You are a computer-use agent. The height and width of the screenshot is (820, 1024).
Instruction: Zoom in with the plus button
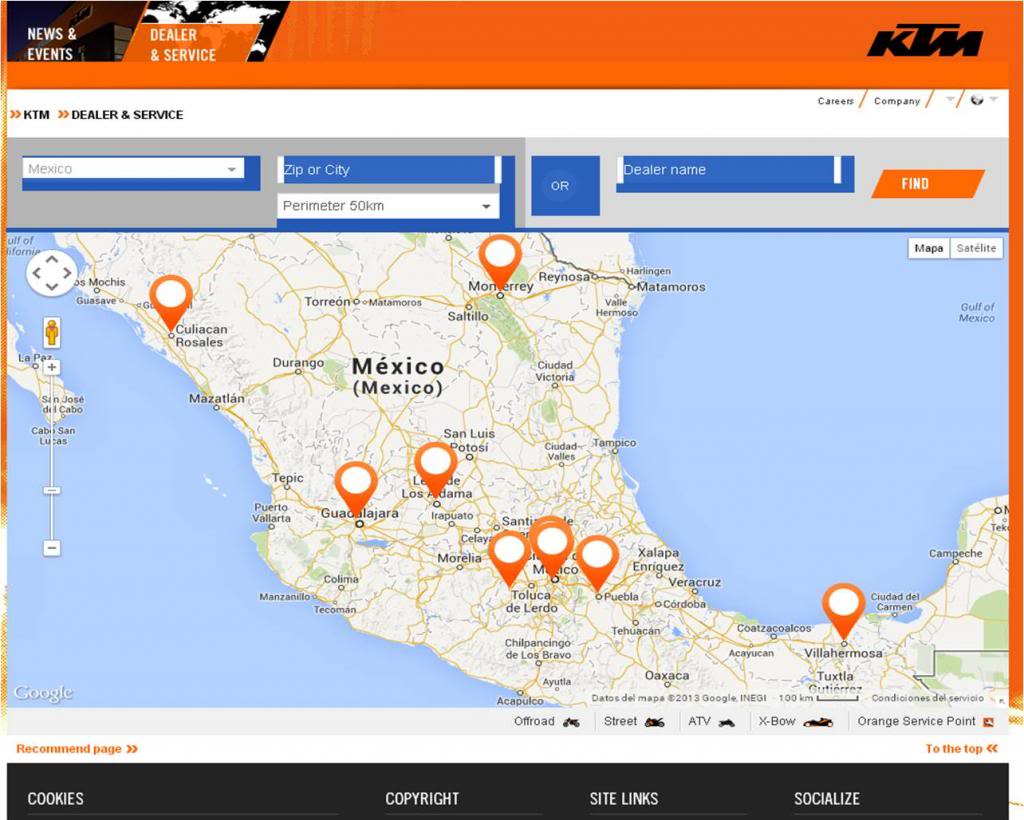[52, 368]
